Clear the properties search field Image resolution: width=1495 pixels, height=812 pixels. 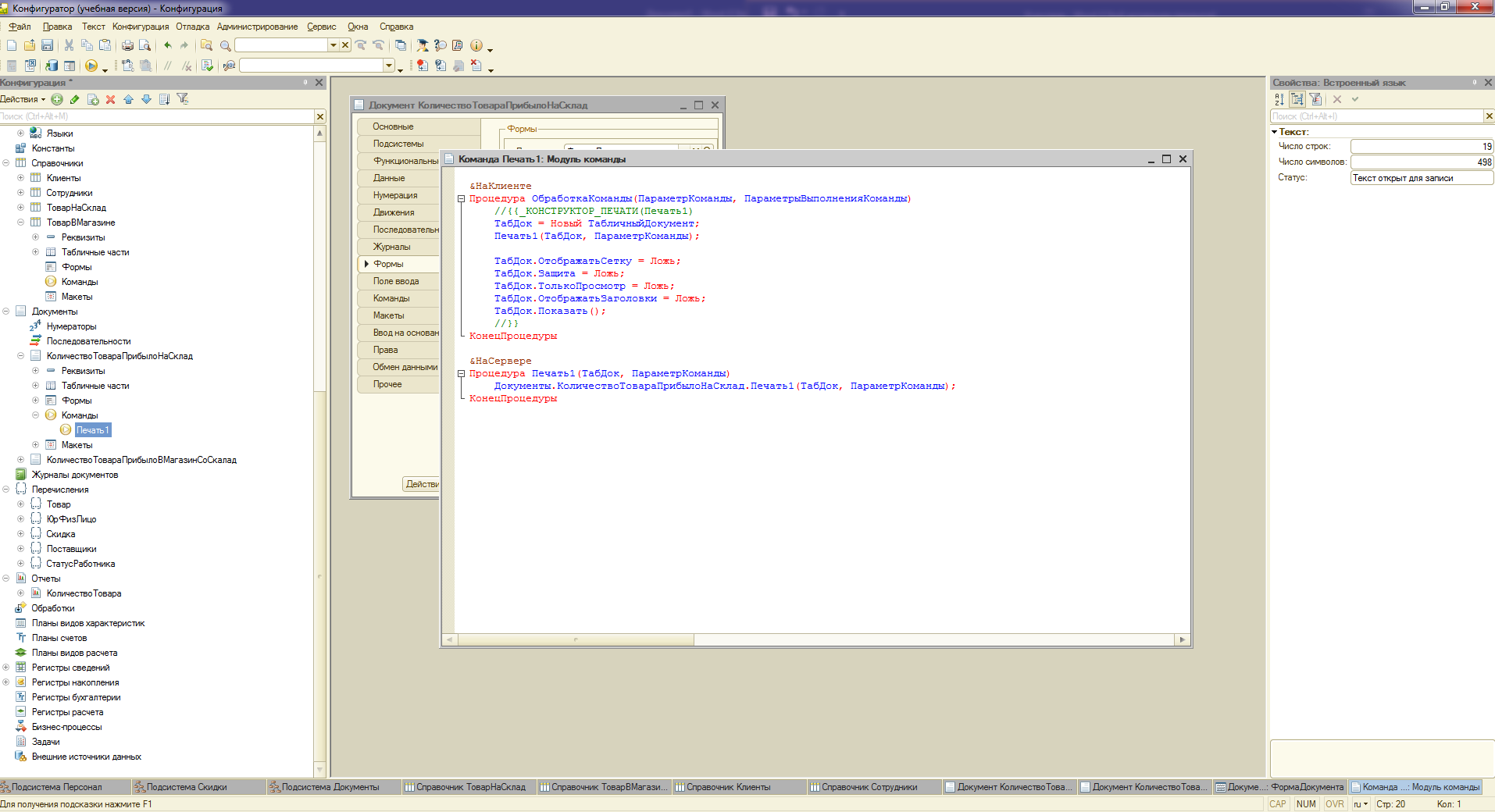click(1489, 116)
